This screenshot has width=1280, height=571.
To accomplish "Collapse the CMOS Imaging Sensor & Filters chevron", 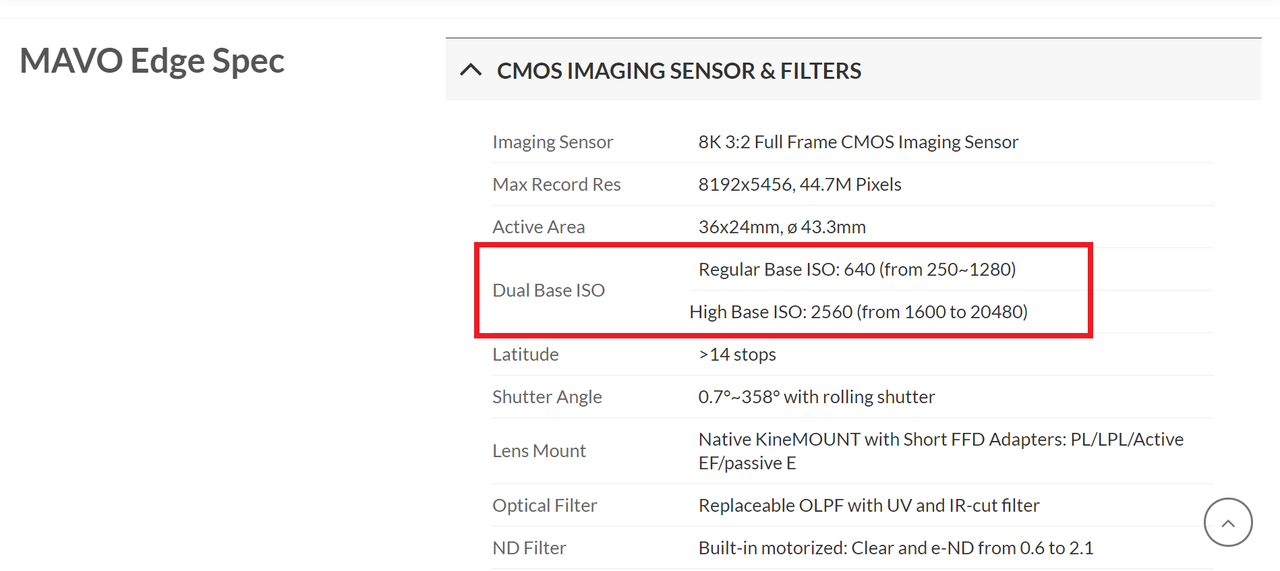I will [x=469, y=71].
